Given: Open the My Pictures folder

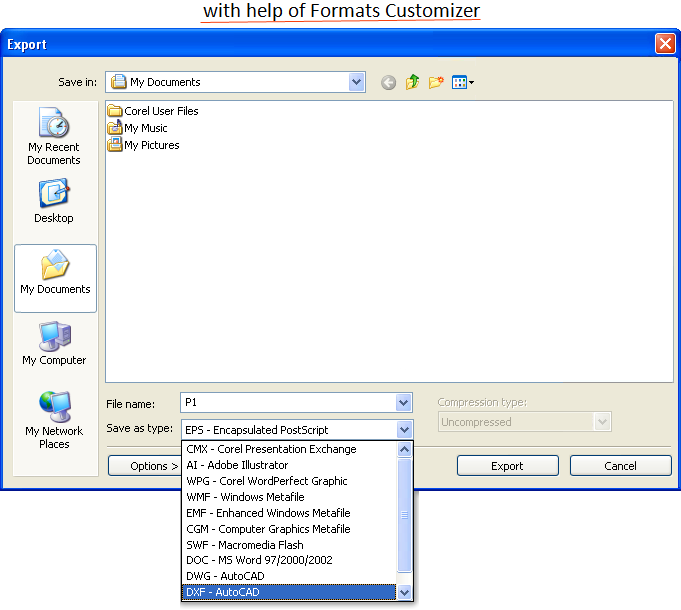Looking at the screenshot, I should (x=151, y=145).
